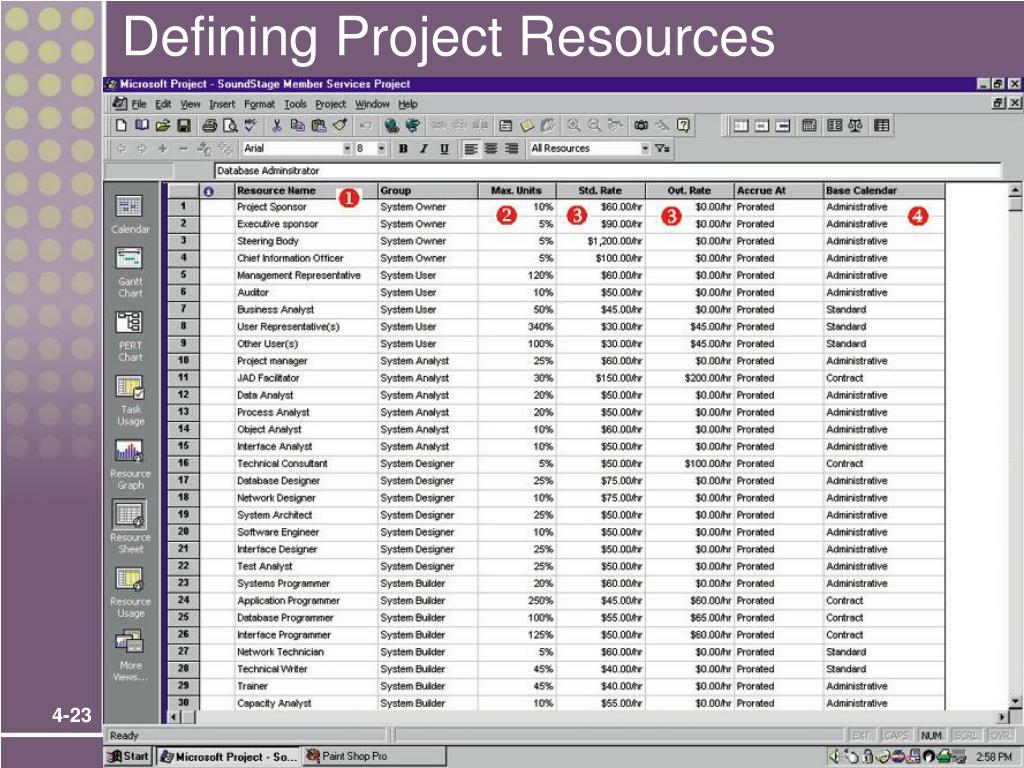Click the $1,200.00/hr Std. Rate cell
The height and width of the screenshot is (768, 1024).
pyautogui.click(x=601, y=241)
